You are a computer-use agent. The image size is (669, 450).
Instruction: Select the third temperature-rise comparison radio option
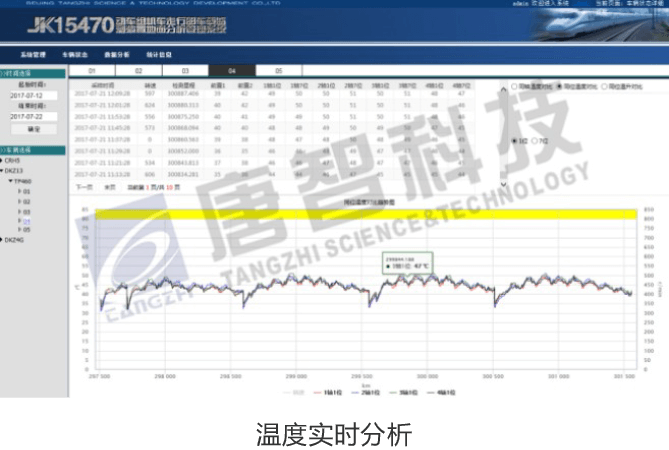[604, 87]
